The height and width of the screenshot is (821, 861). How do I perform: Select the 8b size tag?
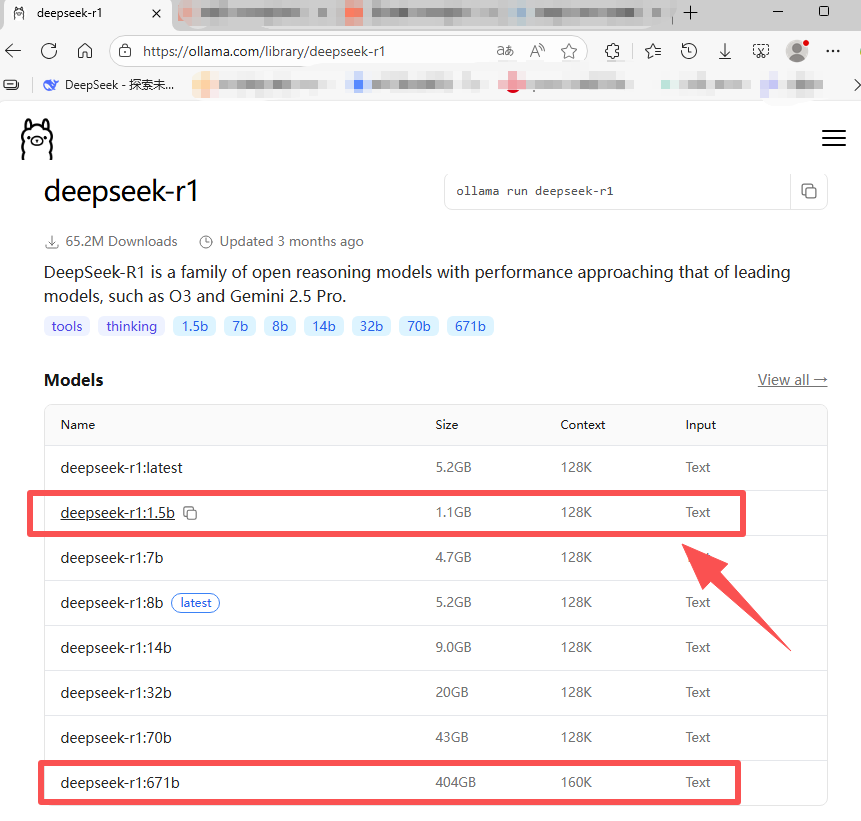click(280, 326)
